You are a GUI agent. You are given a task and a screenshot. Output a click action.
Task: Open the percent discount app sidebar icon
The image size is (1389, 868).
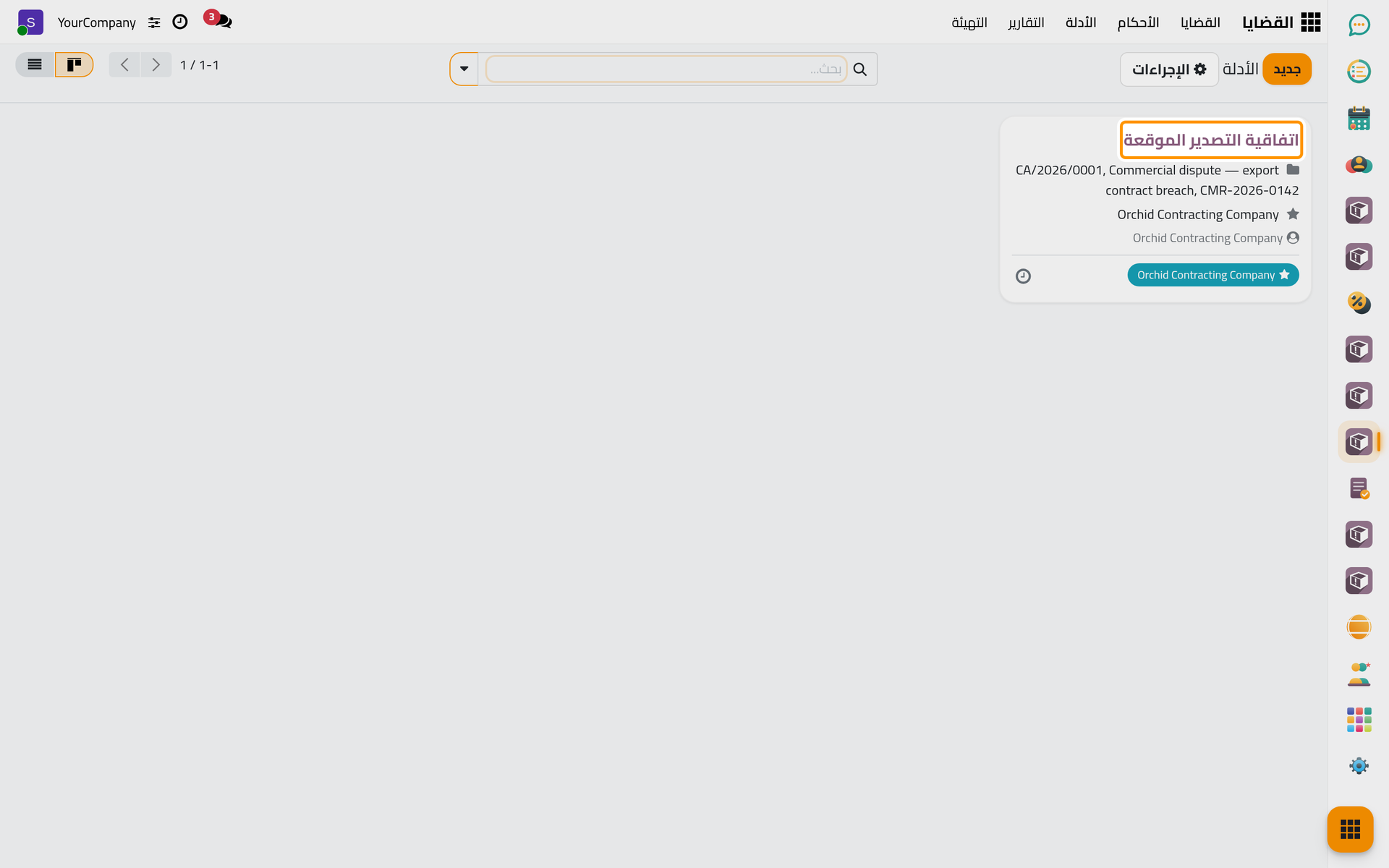(x=1359, y=303)
